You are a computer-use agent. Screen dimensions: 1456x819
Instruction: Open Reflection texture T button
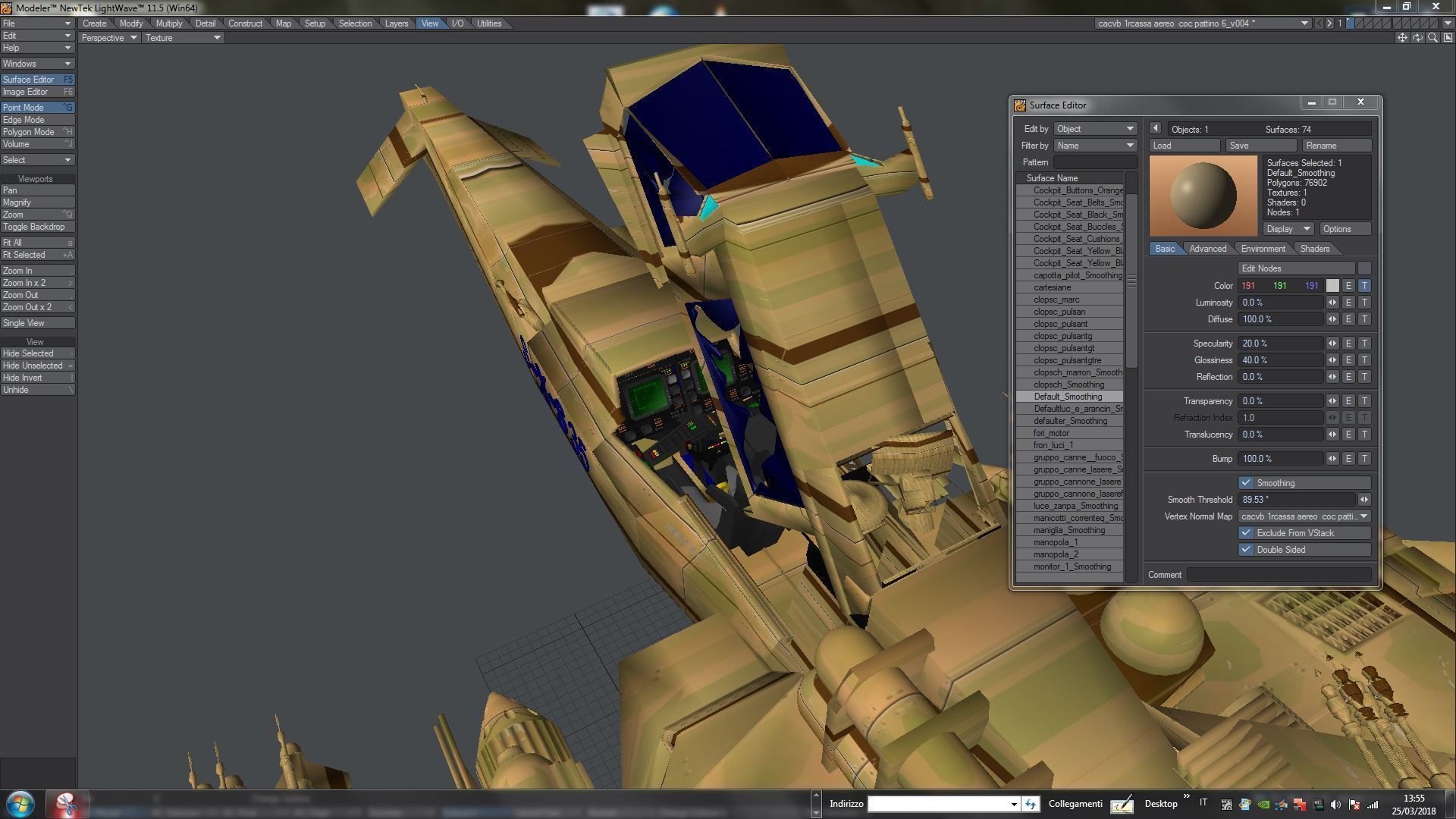1364,377
